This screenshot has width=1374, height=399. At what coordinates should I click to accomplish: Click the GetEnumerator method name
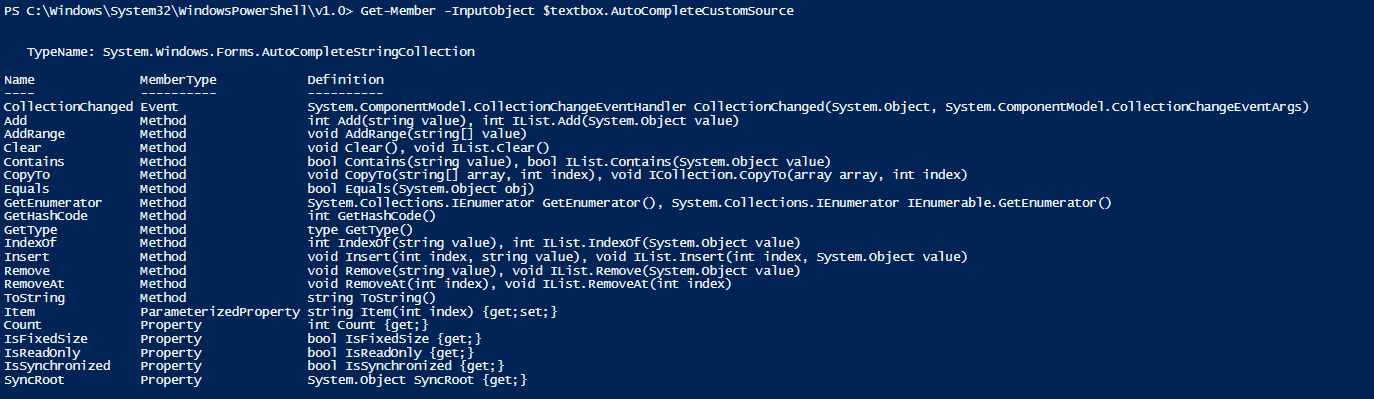point(53,202)
